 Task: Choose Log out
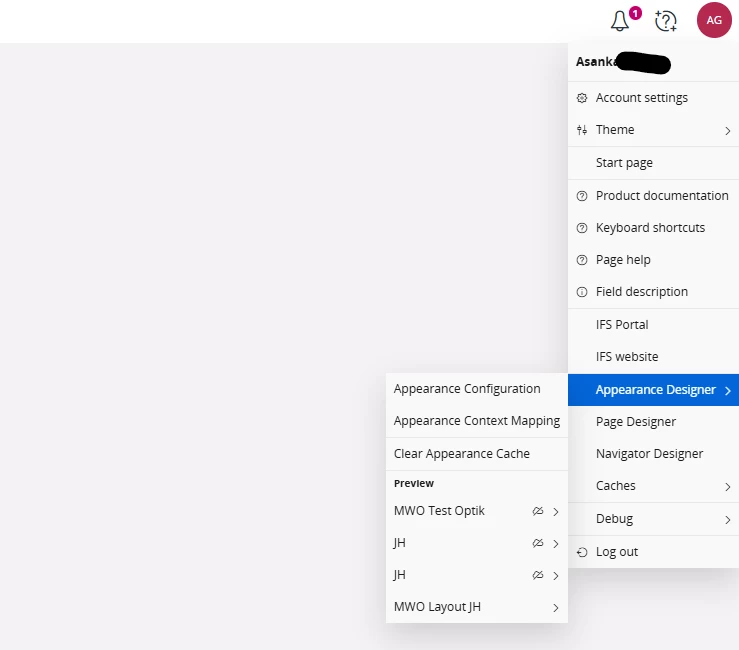653,552
